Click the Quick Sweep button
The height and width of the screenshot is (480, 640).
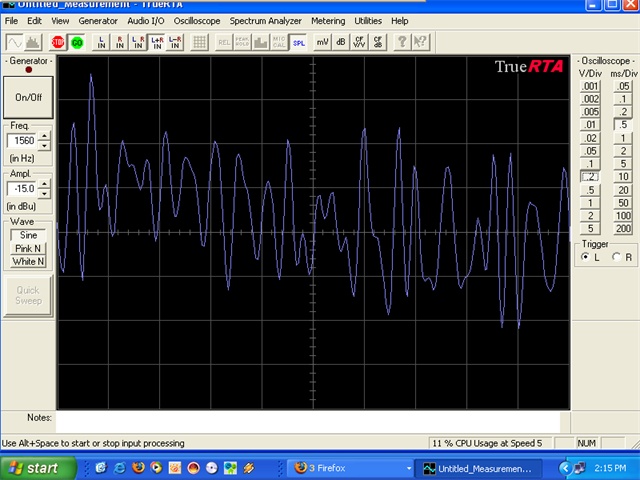[x=28, y=296]
